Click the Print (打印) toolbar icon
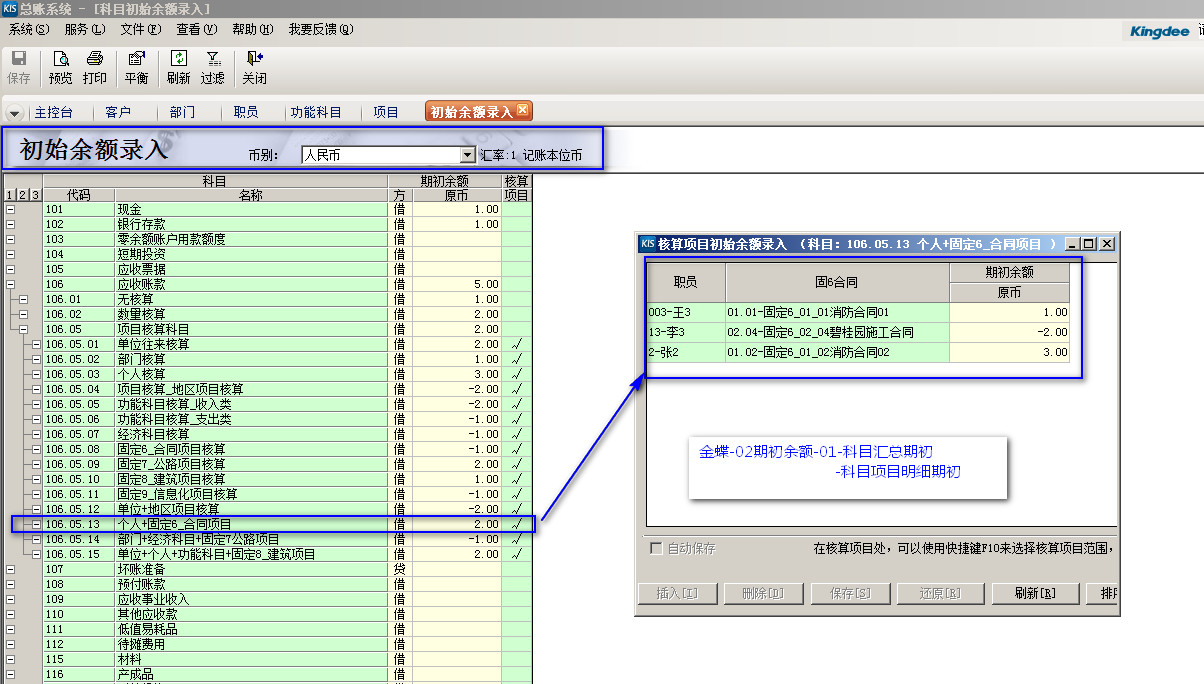This screenshot has width=1204, height=684. pos(95,67)
